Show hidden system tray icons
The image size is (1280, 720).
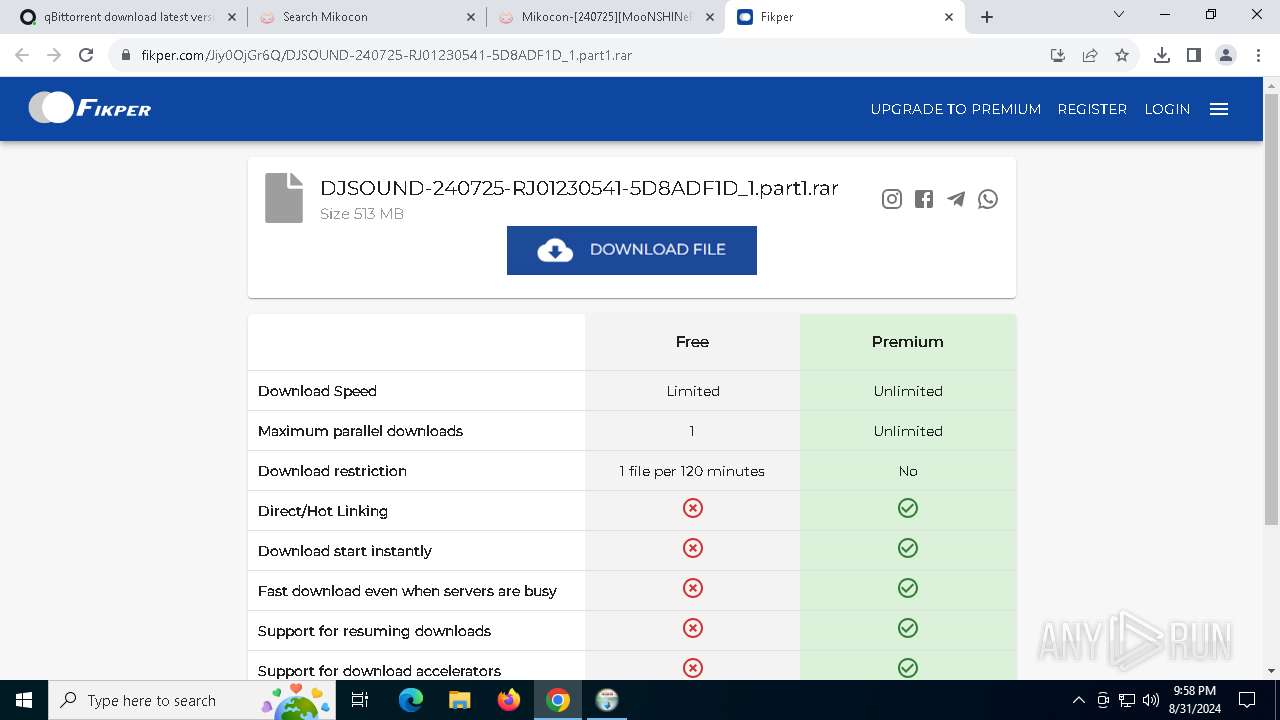(1078, 700)
